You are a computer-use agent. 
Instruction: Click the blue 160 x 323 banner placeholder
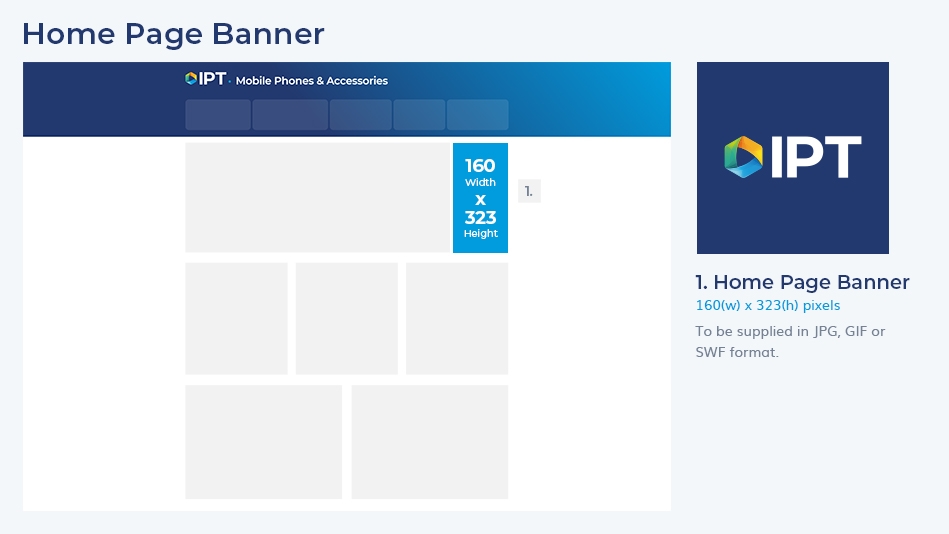[481, 198]
